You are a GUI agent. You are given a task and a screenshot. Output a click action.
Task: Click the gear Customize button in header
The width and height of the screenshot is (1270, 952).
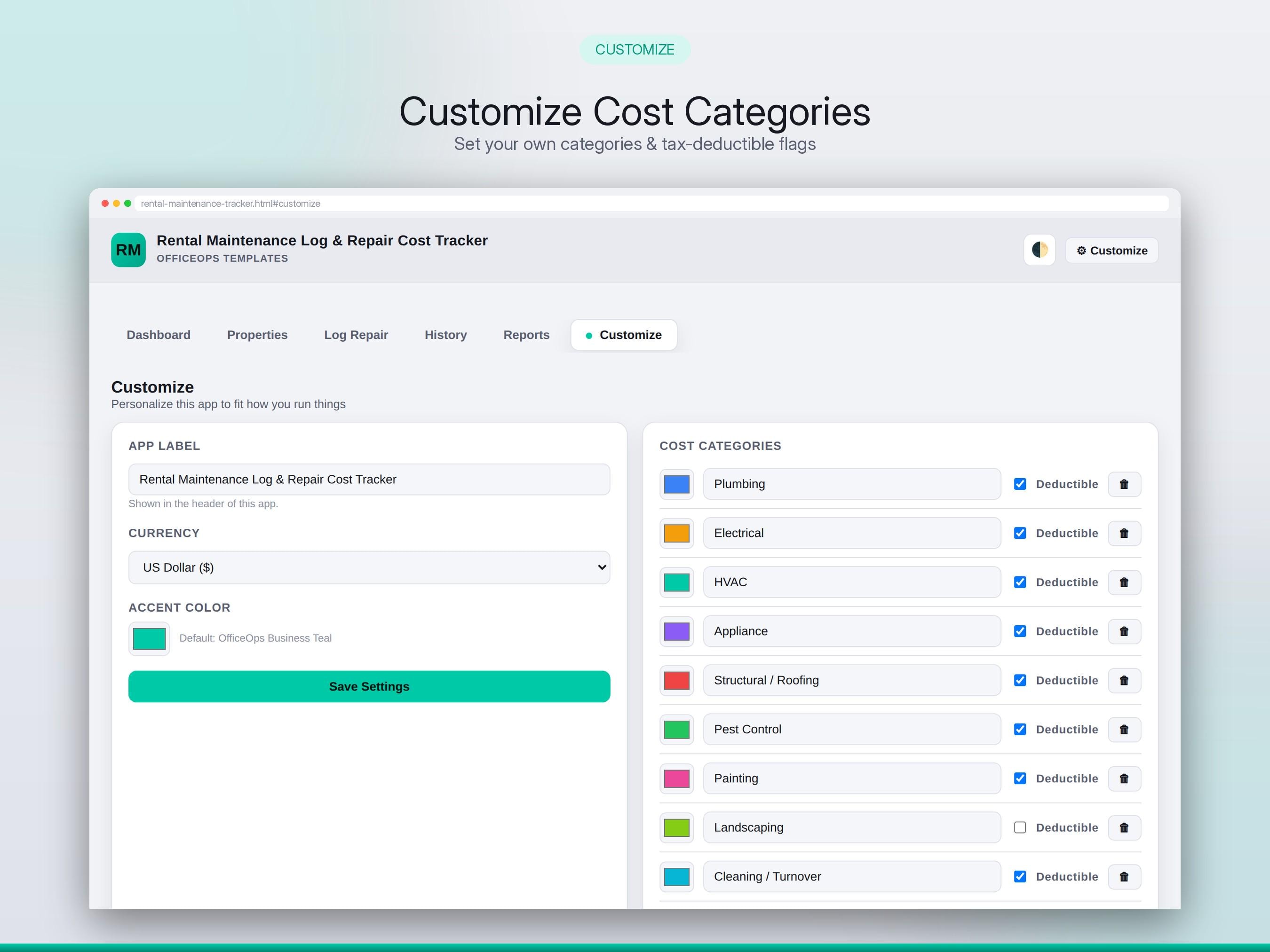pyautogui.click(x=1111, y=250)
